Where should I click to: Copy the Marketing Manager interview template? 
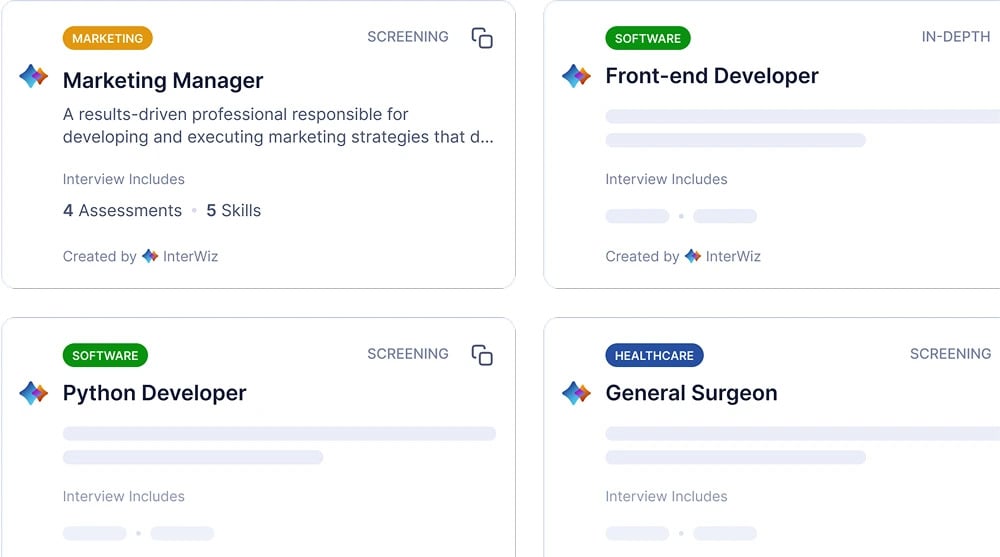482,38
